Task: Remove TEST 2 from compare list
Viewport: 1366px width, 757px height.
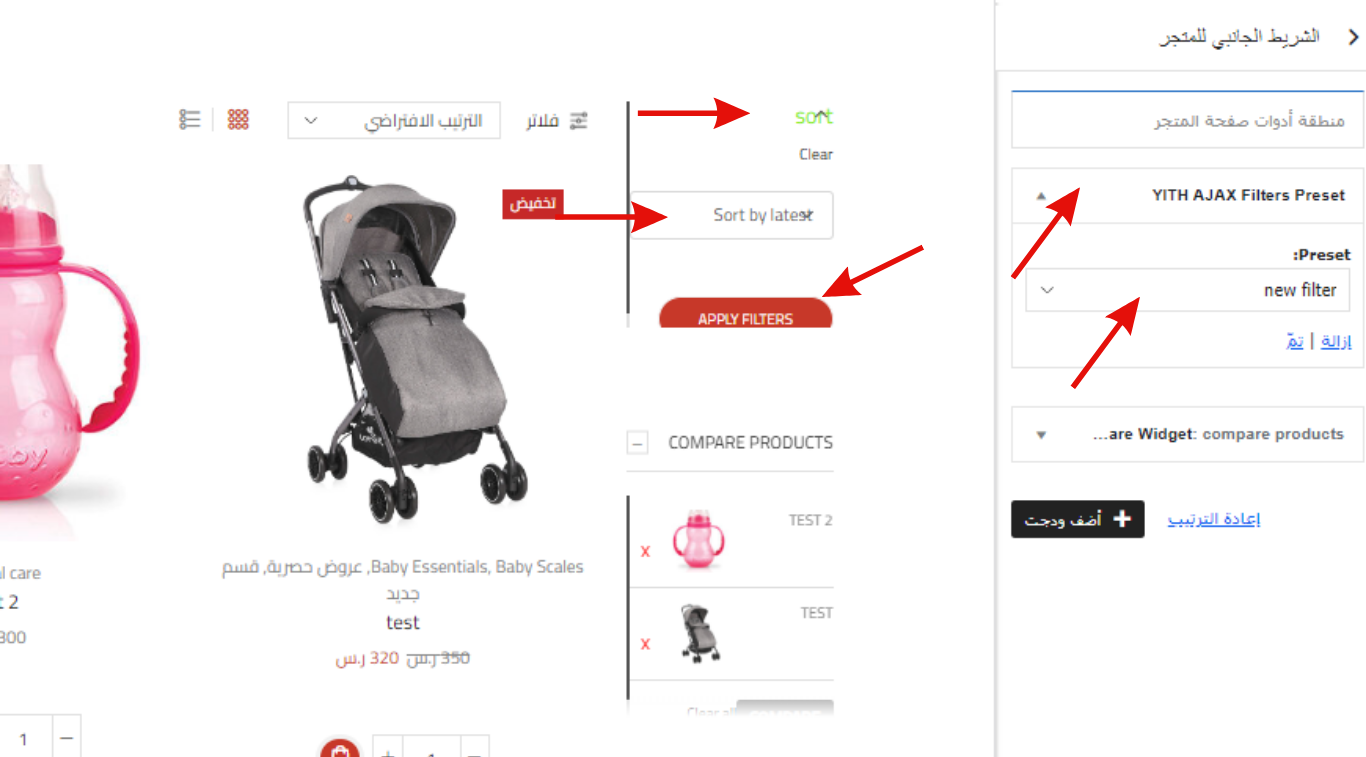Action: point(645,551)
